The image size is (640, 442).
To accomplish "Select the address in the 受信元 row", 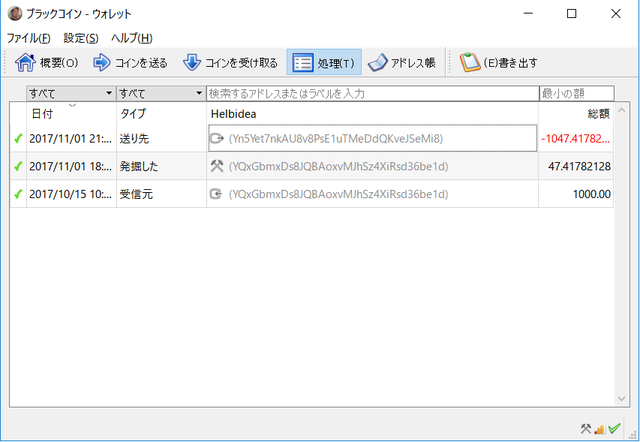I will (338, 194).
